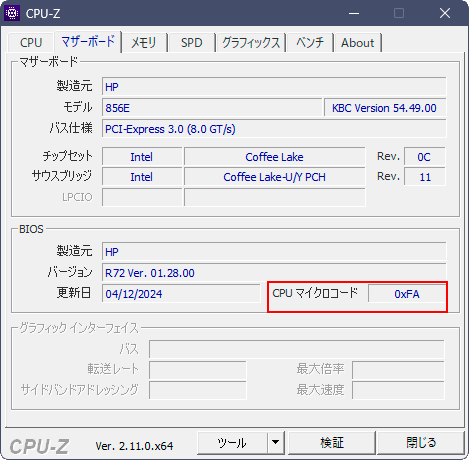The image size is (469, 460).
Task: Click the empty LPCIO vendor field
Action: pos(142,197)
